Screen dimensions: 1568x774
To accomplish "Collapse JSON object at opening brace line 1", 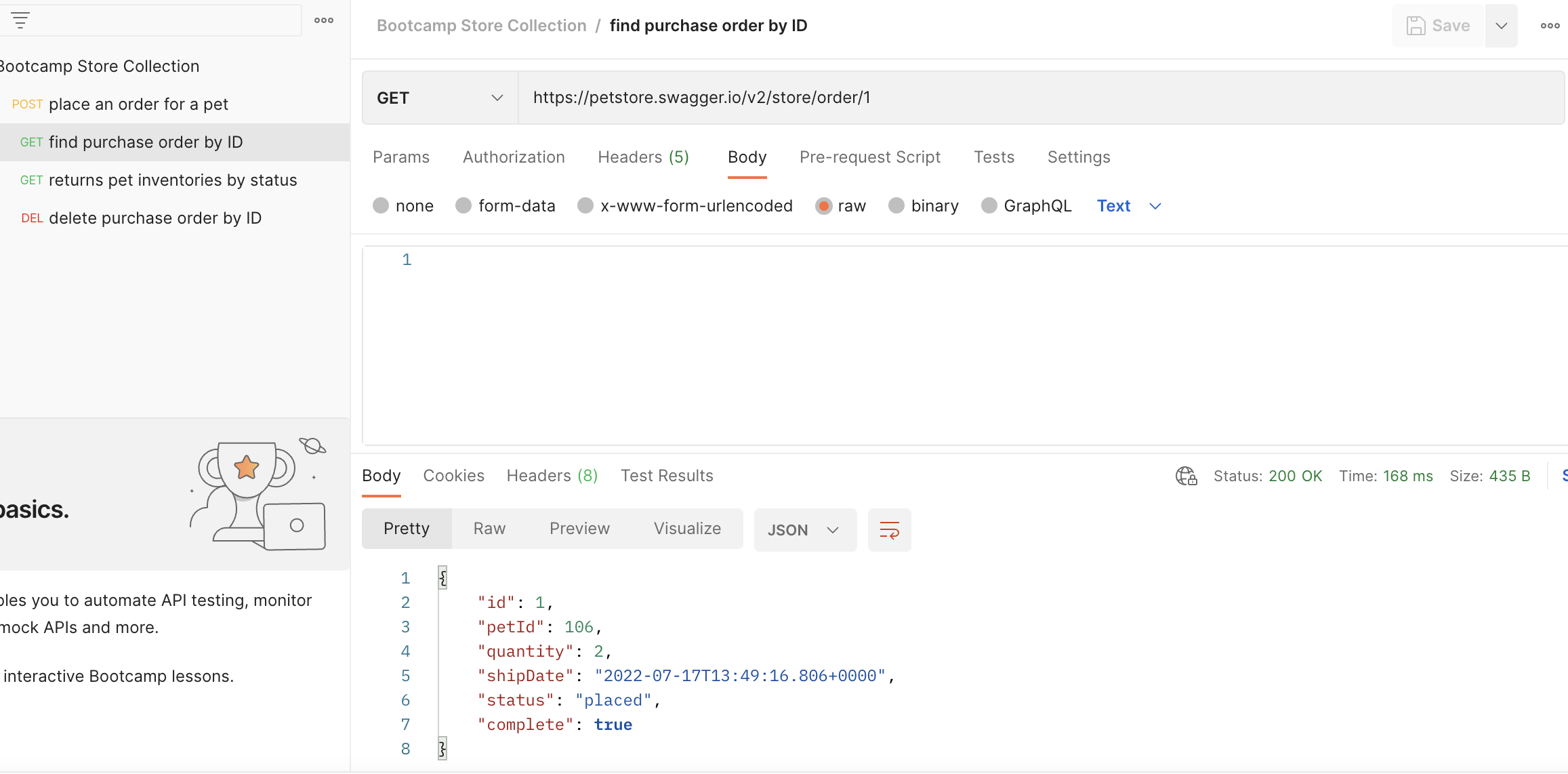I will tap(442, 578).
